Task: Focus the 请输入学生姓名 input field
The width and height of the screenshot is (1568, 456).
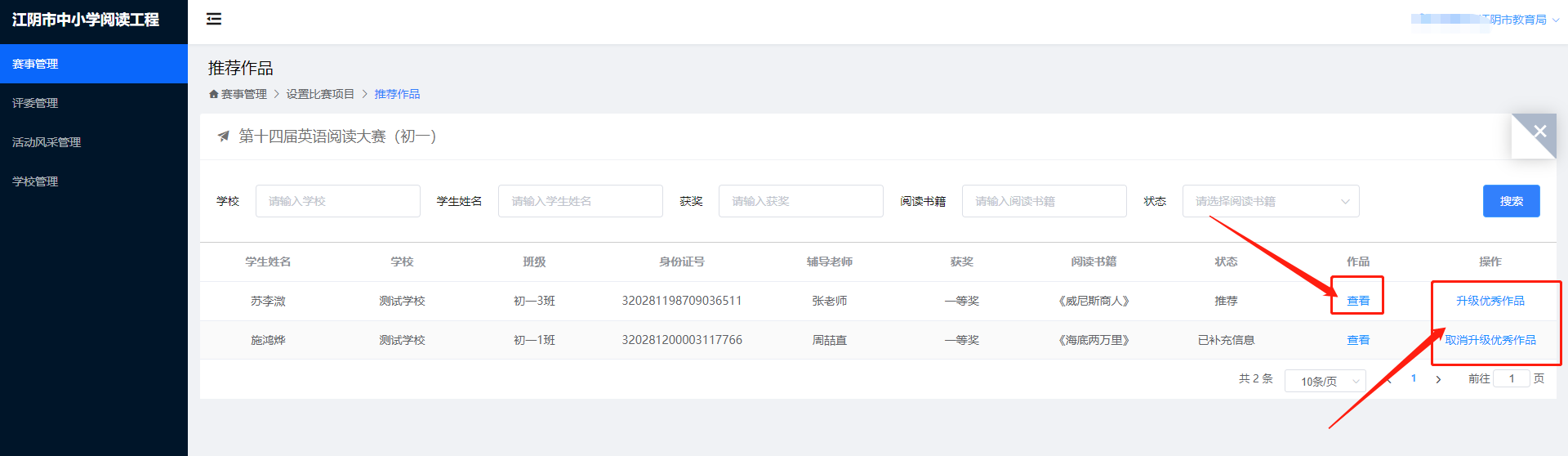Action: point(581,201)
